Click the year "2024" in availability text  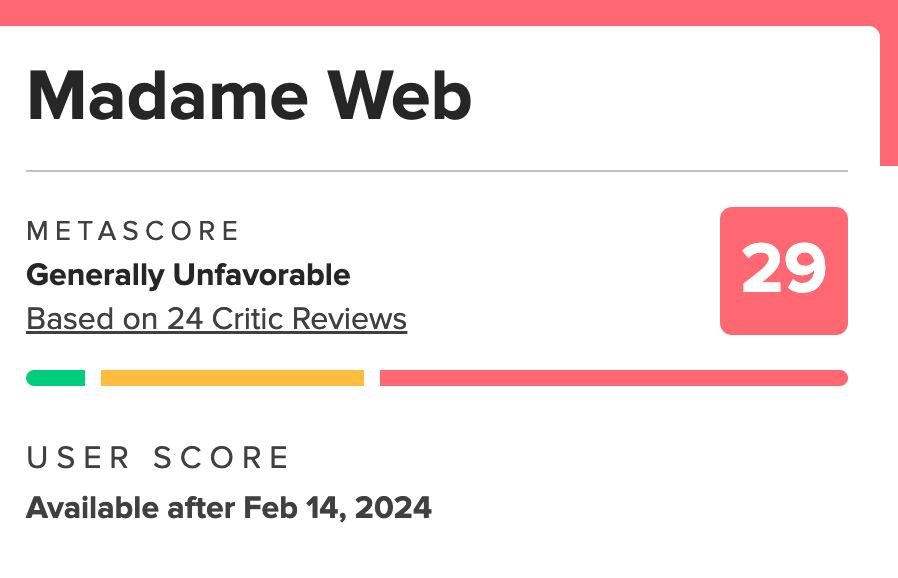pos(391,507)
